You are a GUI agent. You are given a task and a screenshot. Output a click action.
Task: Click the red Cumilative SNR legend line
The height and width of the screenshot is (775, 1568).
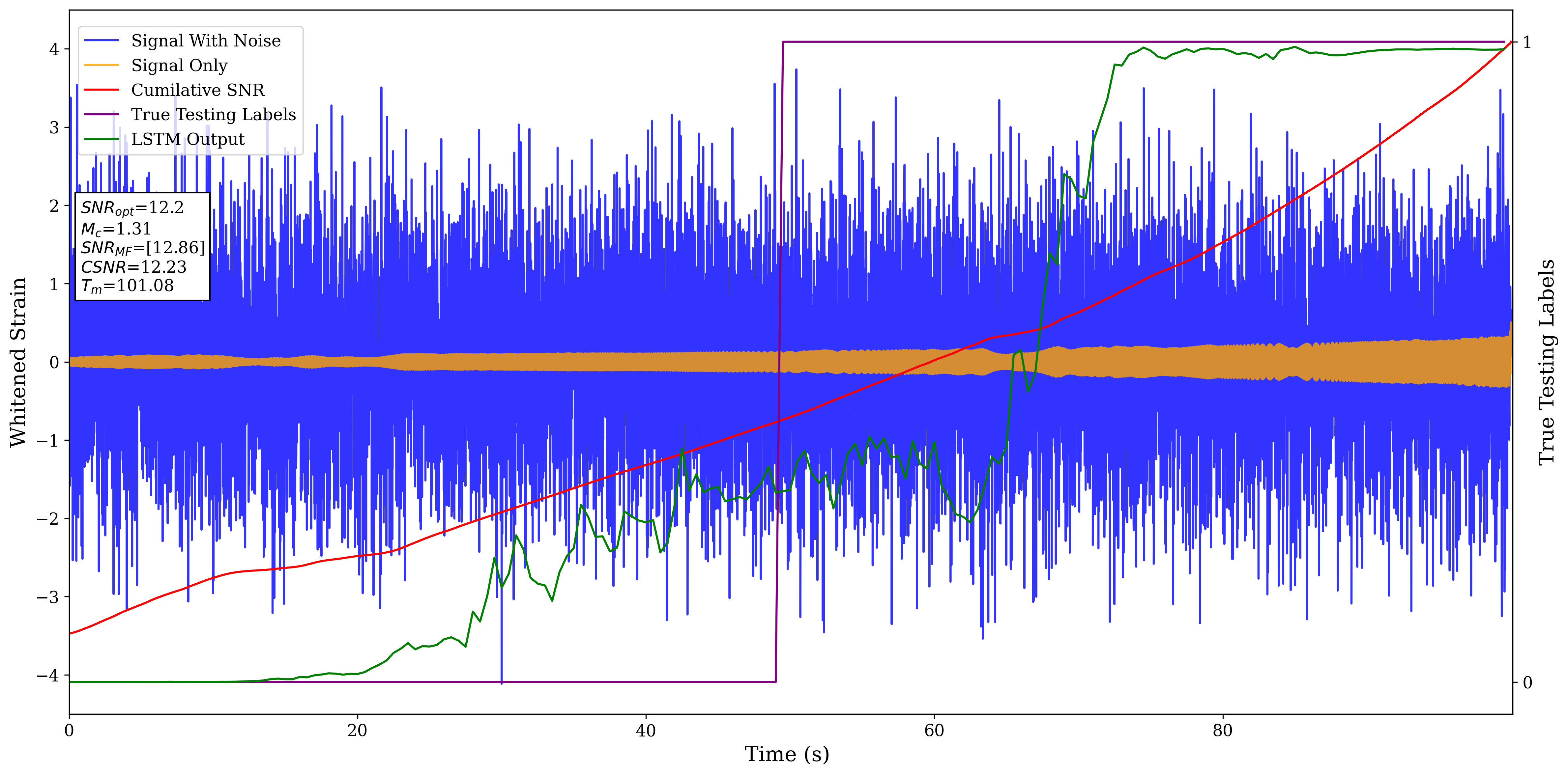pos(101,90)
